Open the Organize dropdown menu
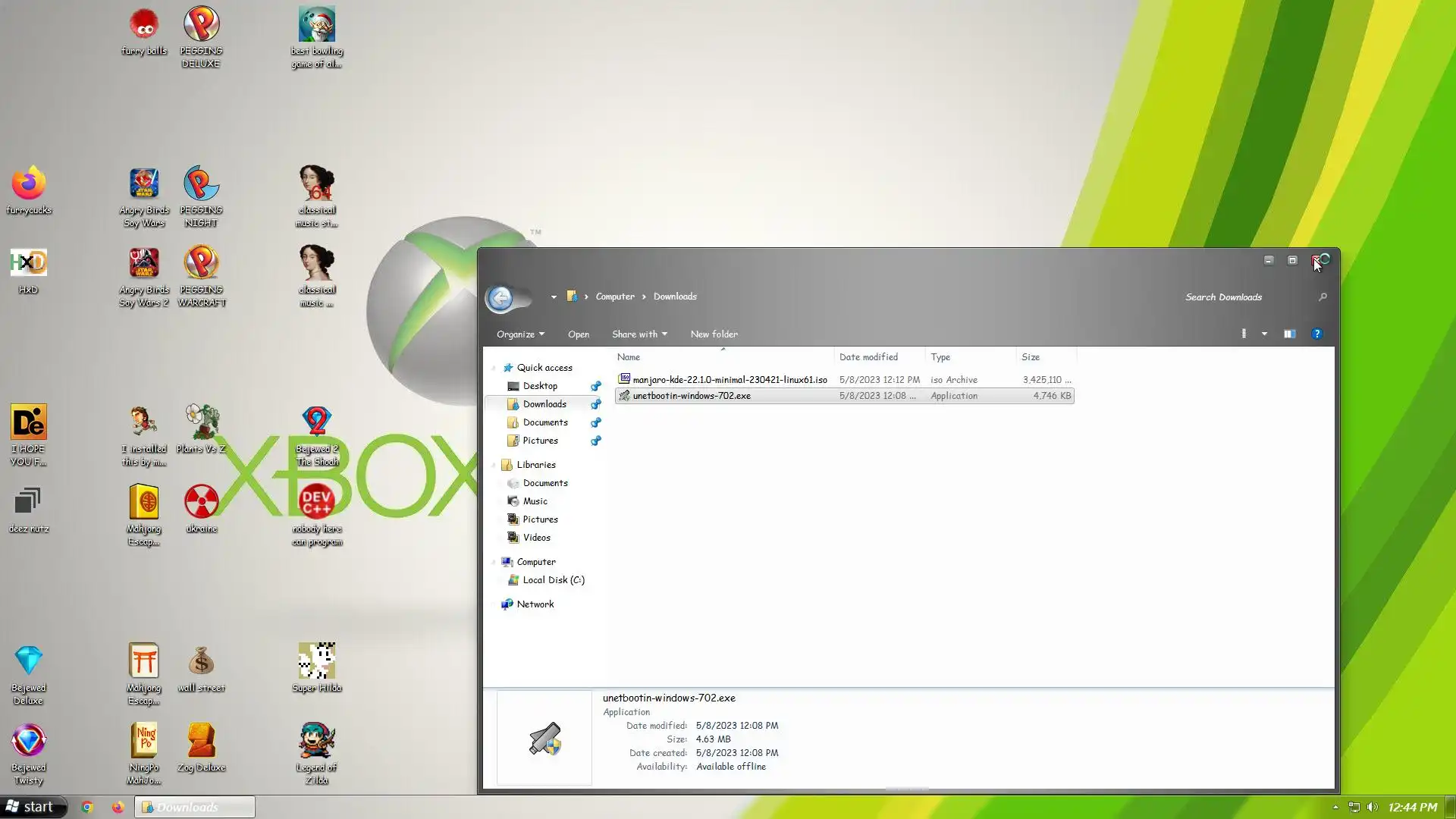 520,334
